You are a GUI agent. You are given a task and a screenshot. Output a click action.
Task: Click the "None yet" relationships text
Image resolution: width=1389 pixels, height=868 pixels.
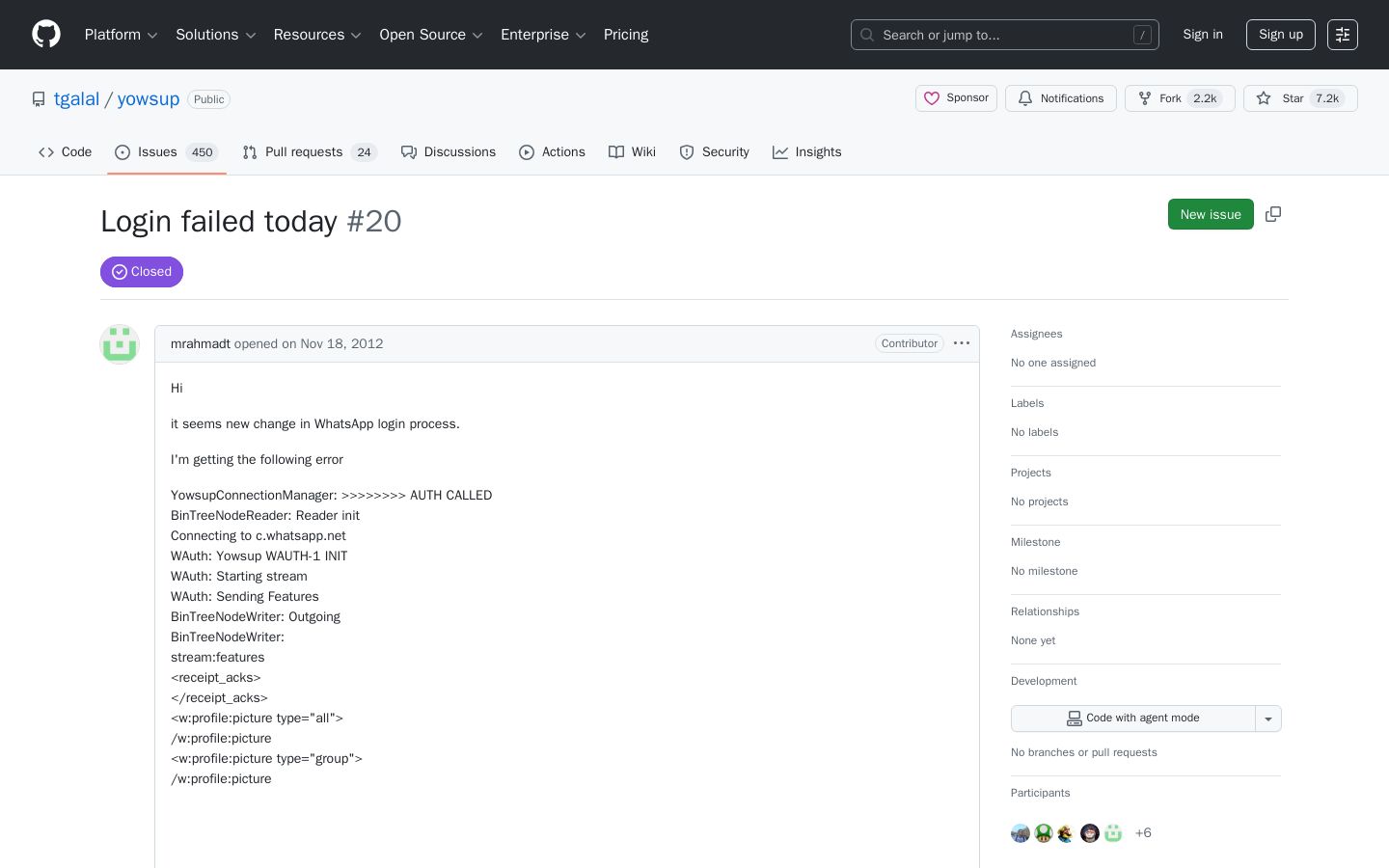click(x=1033, y=640)
